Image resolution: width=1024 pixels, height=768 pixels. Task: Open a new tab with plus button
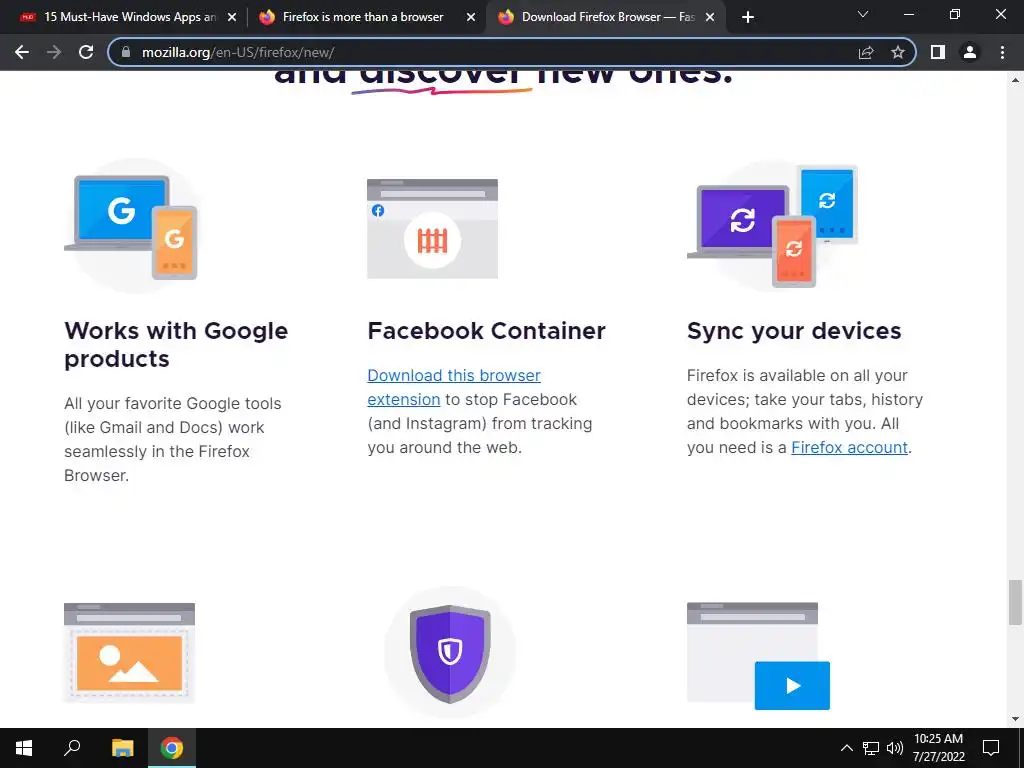(x=748, y=17)
